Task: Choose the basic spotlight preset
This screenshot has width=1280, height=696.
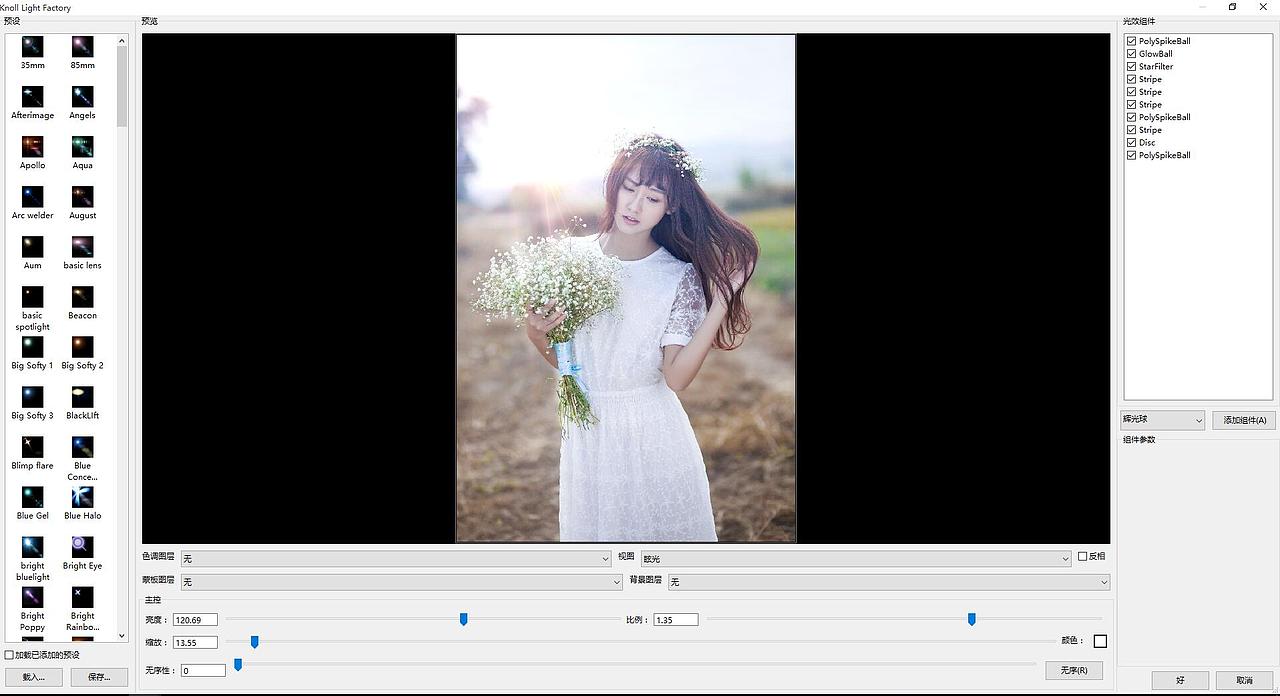Action: click(32, 296)
